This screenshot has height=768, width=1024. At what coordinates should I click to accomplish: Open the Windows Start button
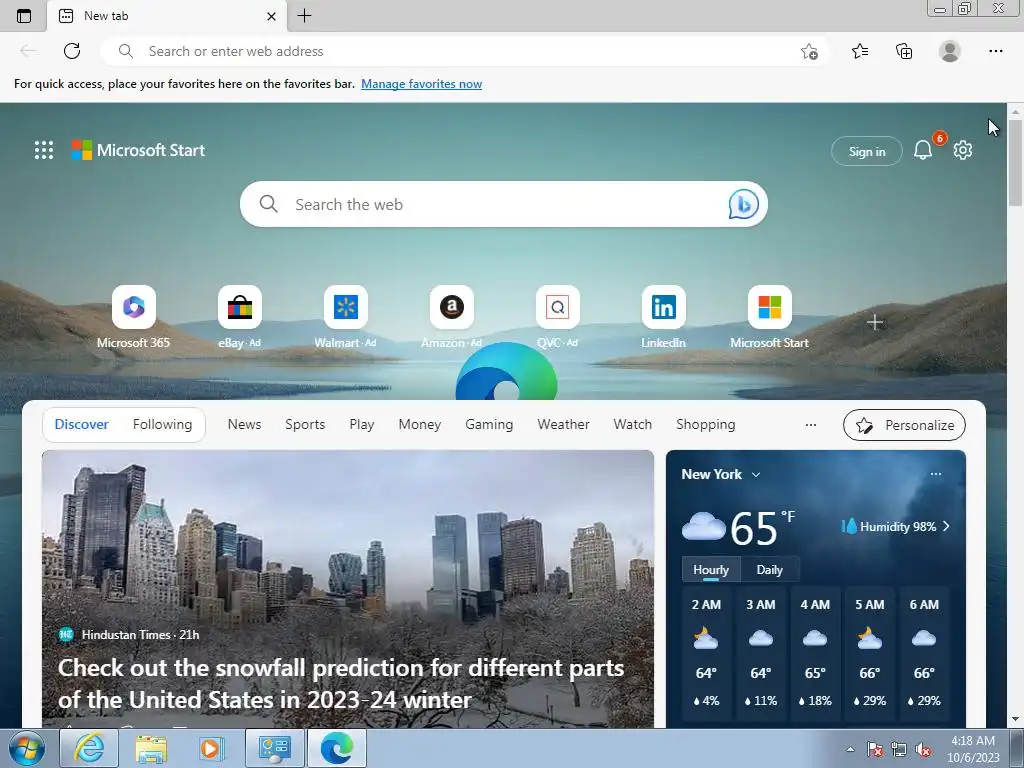tap(27, 748)
